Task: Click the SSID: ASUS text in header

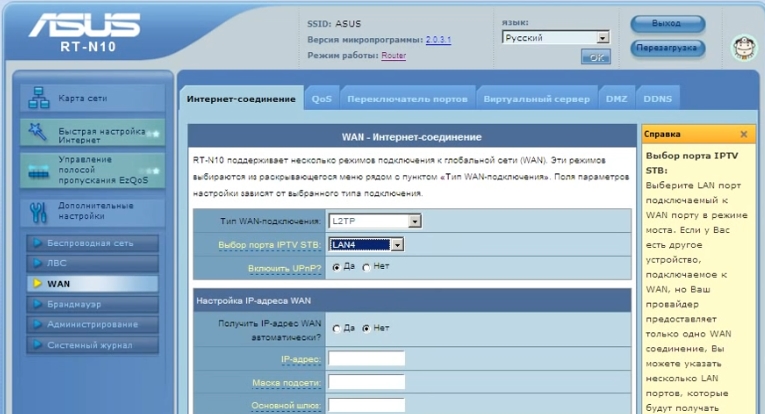Action: (x=334, y=24)
